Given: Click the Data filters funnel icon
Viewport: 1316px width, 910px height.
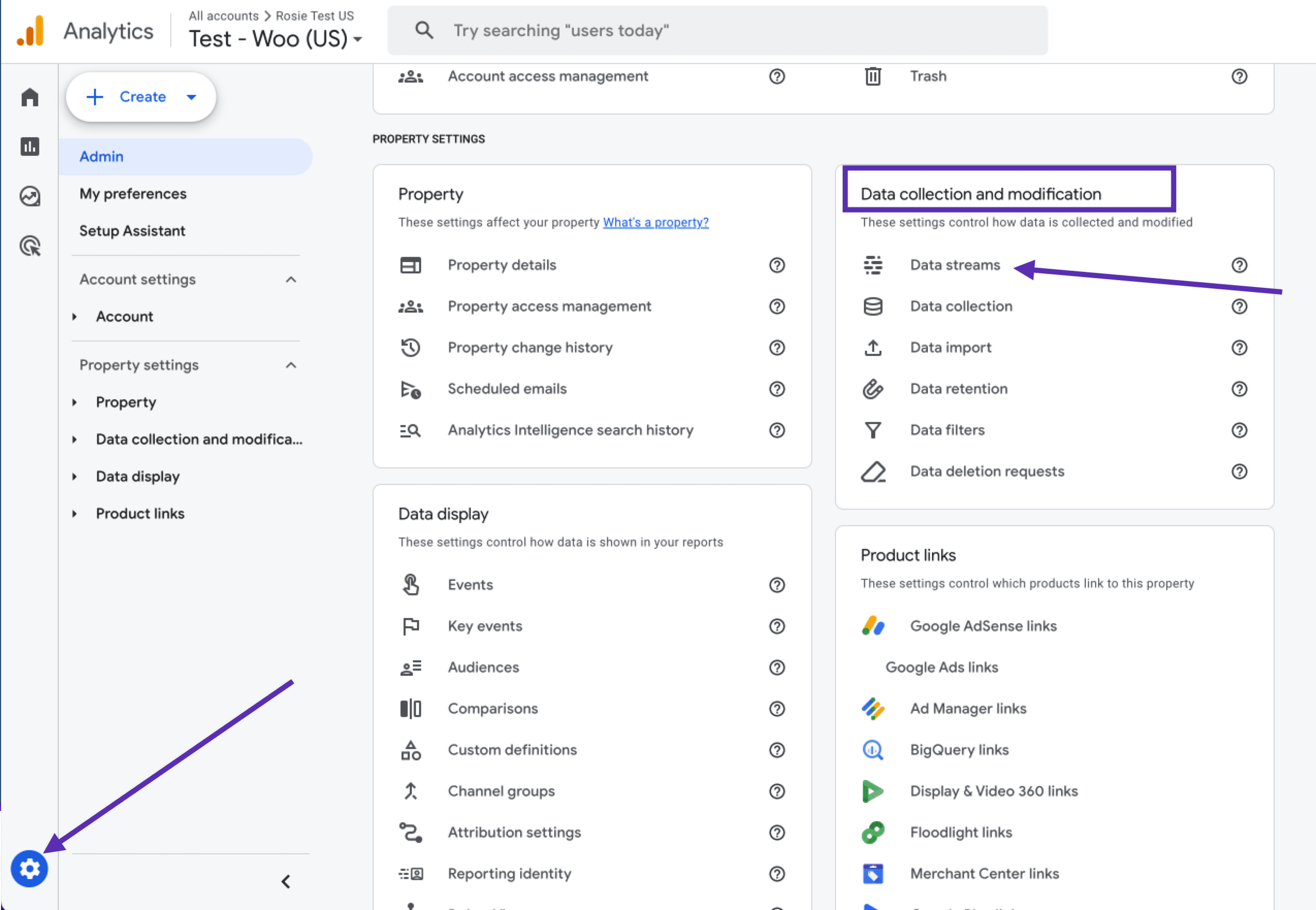Looking at the screenshot, I should coord(872,430).
